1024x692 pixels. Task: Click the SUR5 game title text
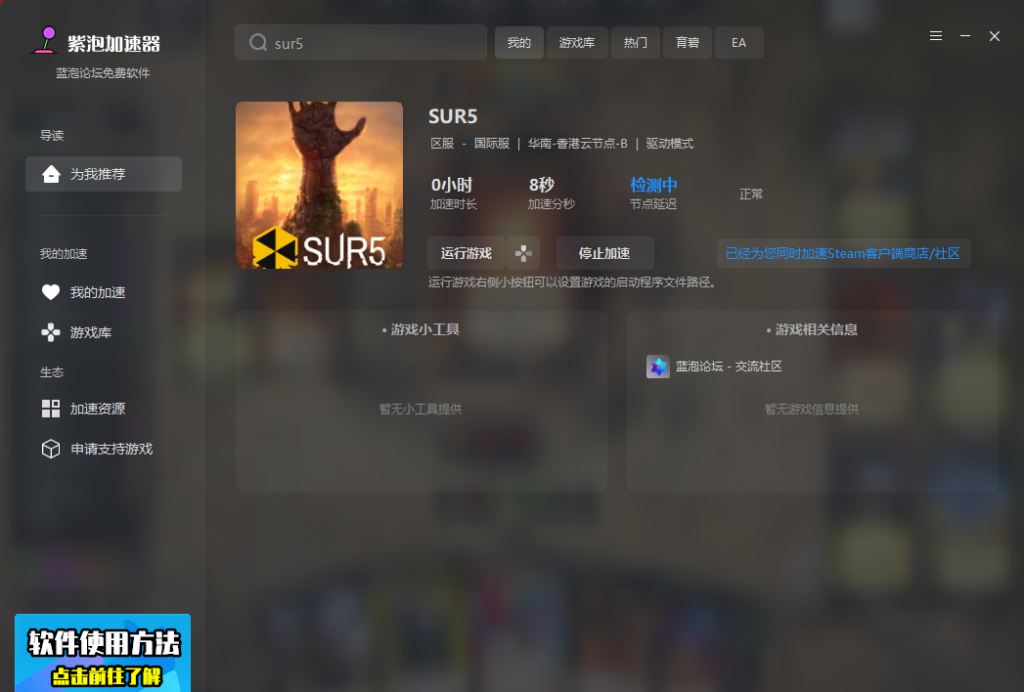point(453,116)
